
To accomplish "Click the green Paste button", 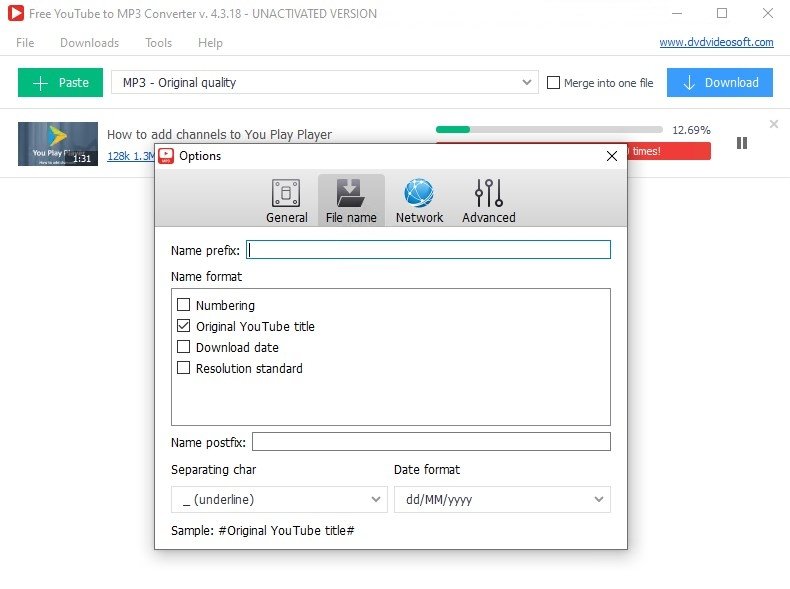I will 60,83.
